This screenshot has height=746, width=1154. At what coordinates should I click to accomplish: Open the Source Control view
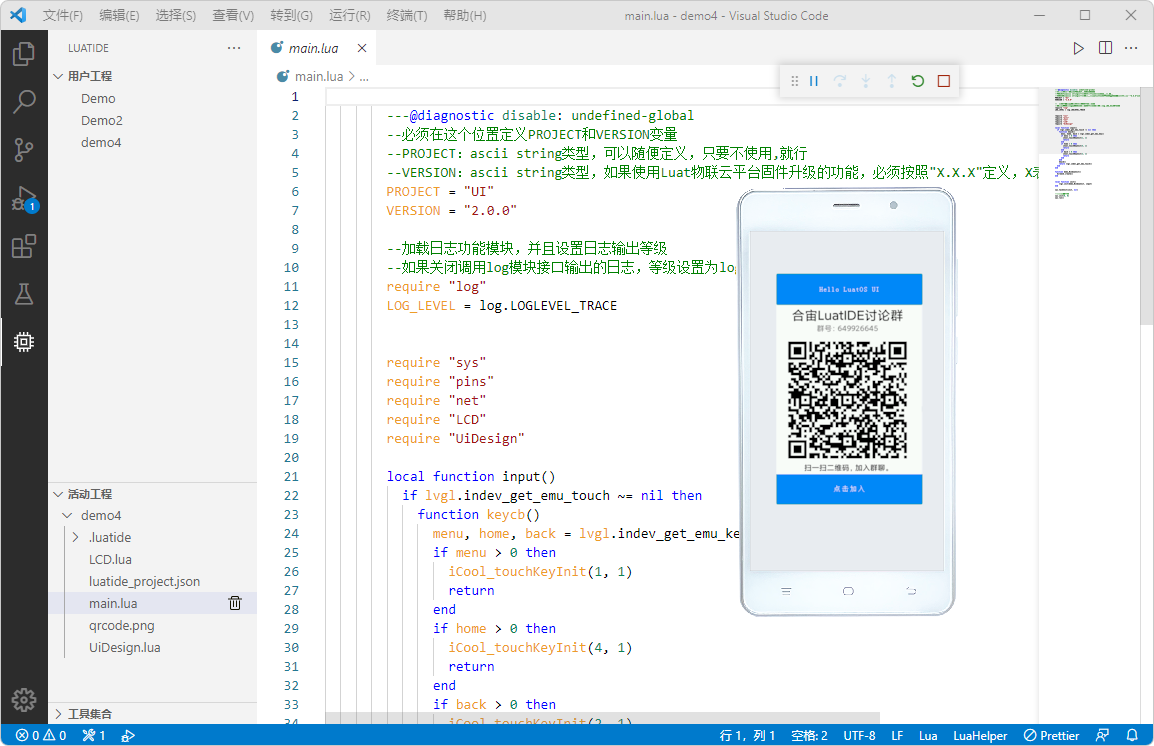(24, 149)
